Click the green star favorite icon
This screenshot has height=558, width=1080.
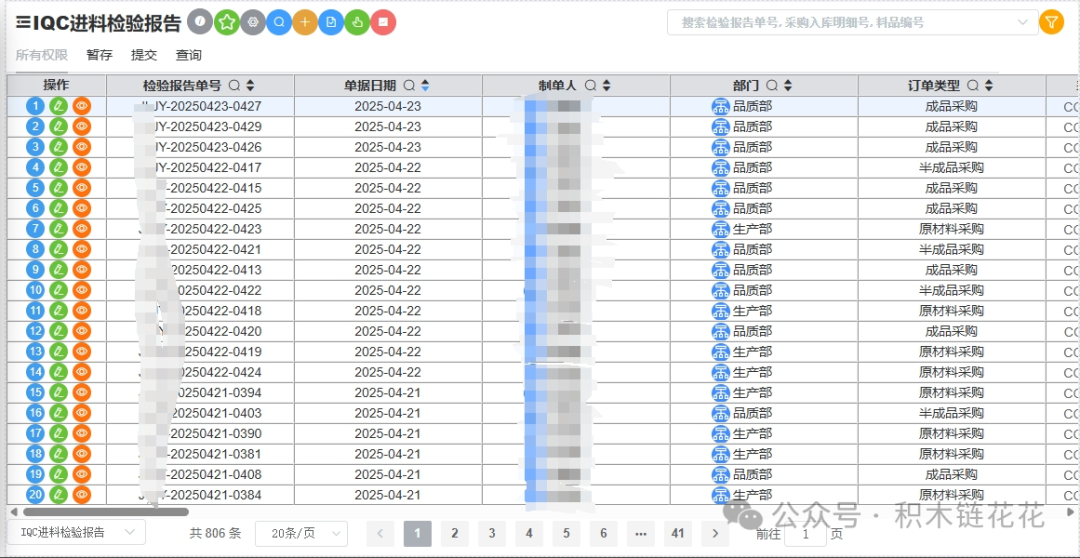coord(227,22)
